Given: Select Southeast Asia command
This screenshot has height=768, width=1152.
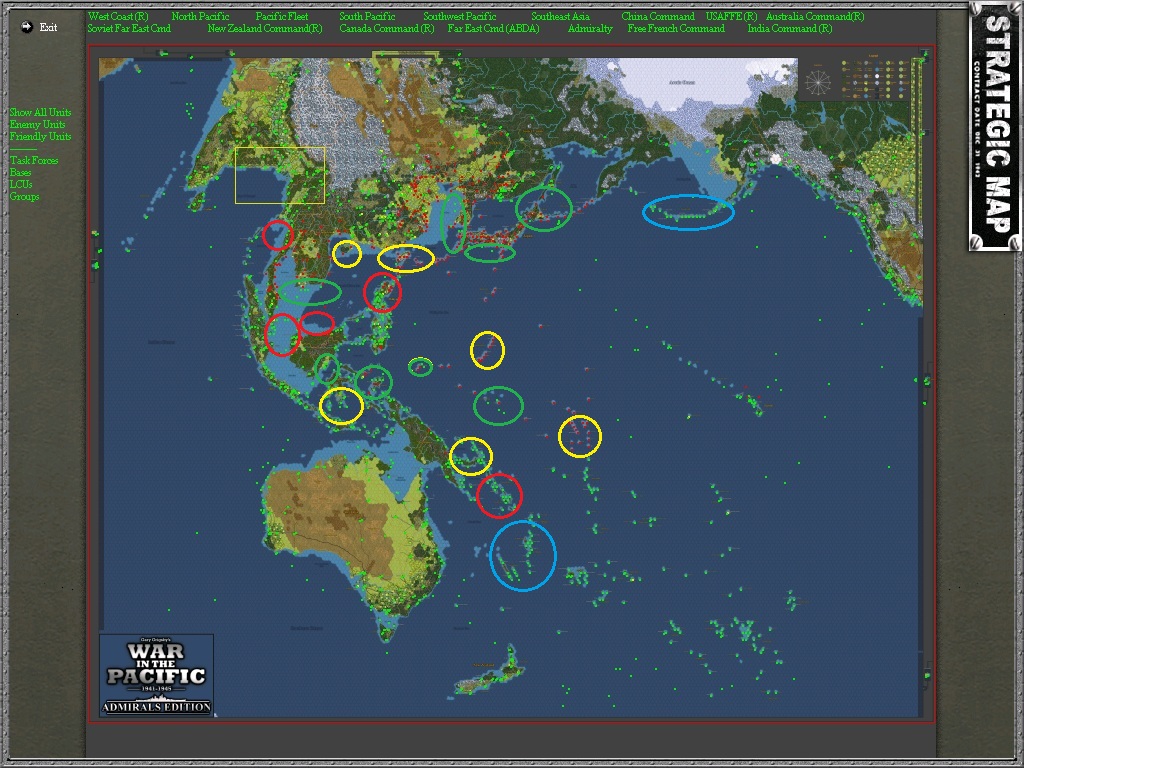Looking at the screenshot, I should click(560, 16).
